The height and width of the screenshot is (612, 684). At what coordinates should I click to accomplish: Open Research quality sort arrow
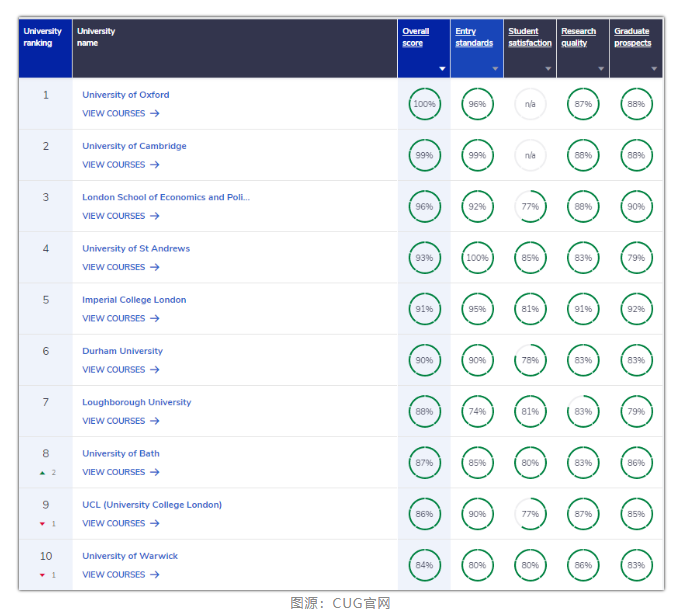coord(601,68)
